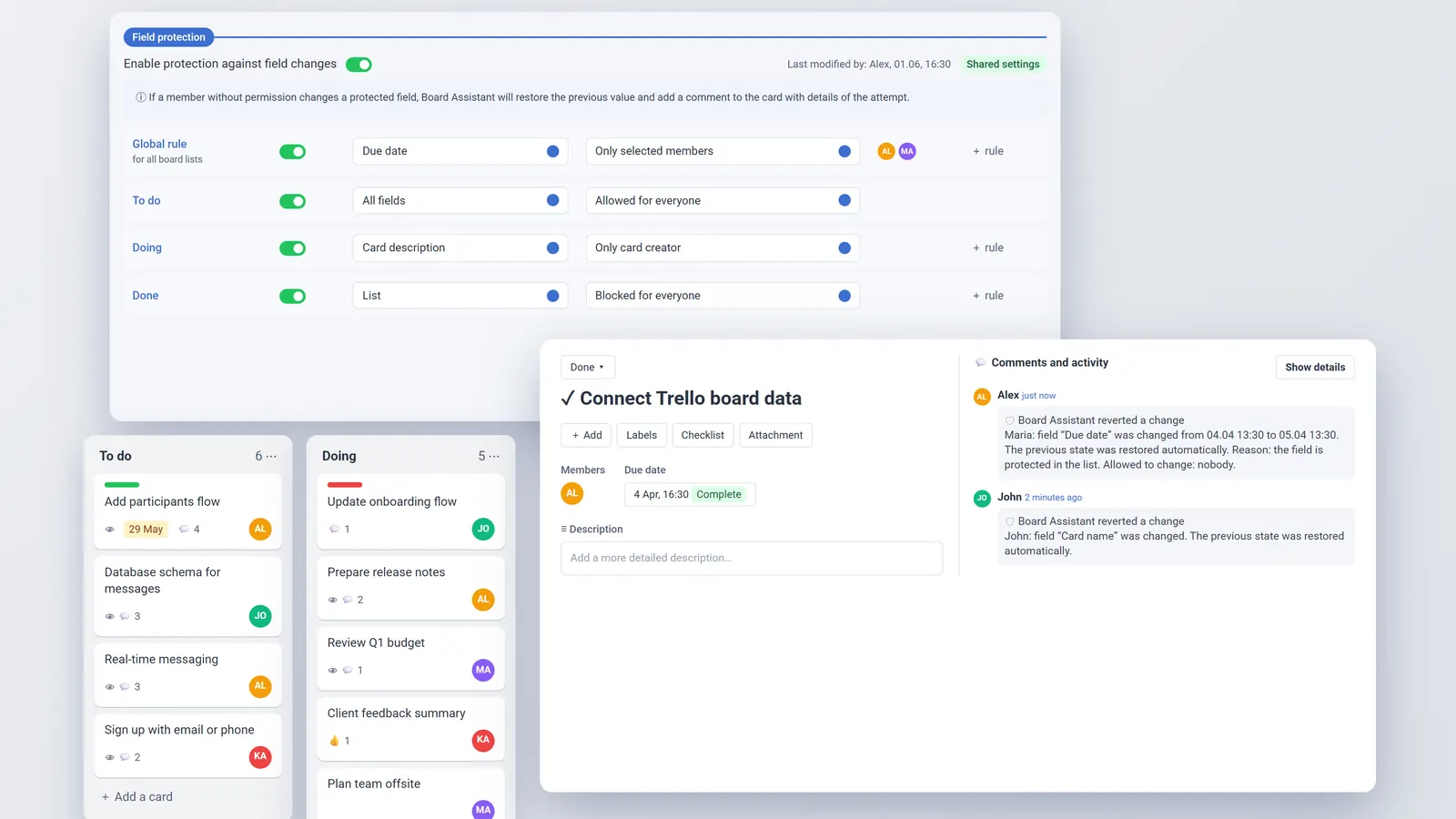
Task: Click the Labels option in card
Action: click(642, 435)
